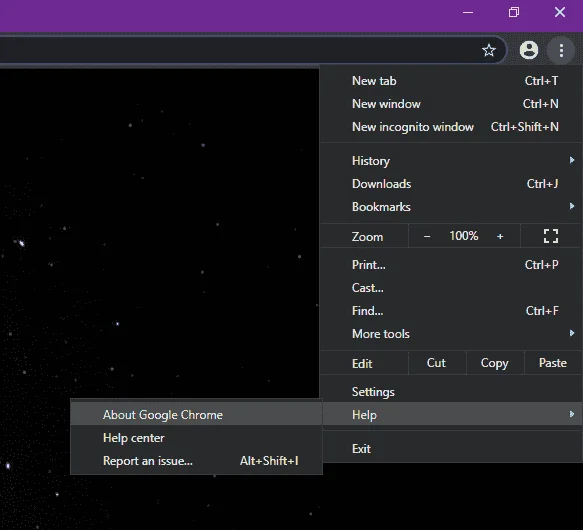Increase zoom with the plus button

(500, 236)
